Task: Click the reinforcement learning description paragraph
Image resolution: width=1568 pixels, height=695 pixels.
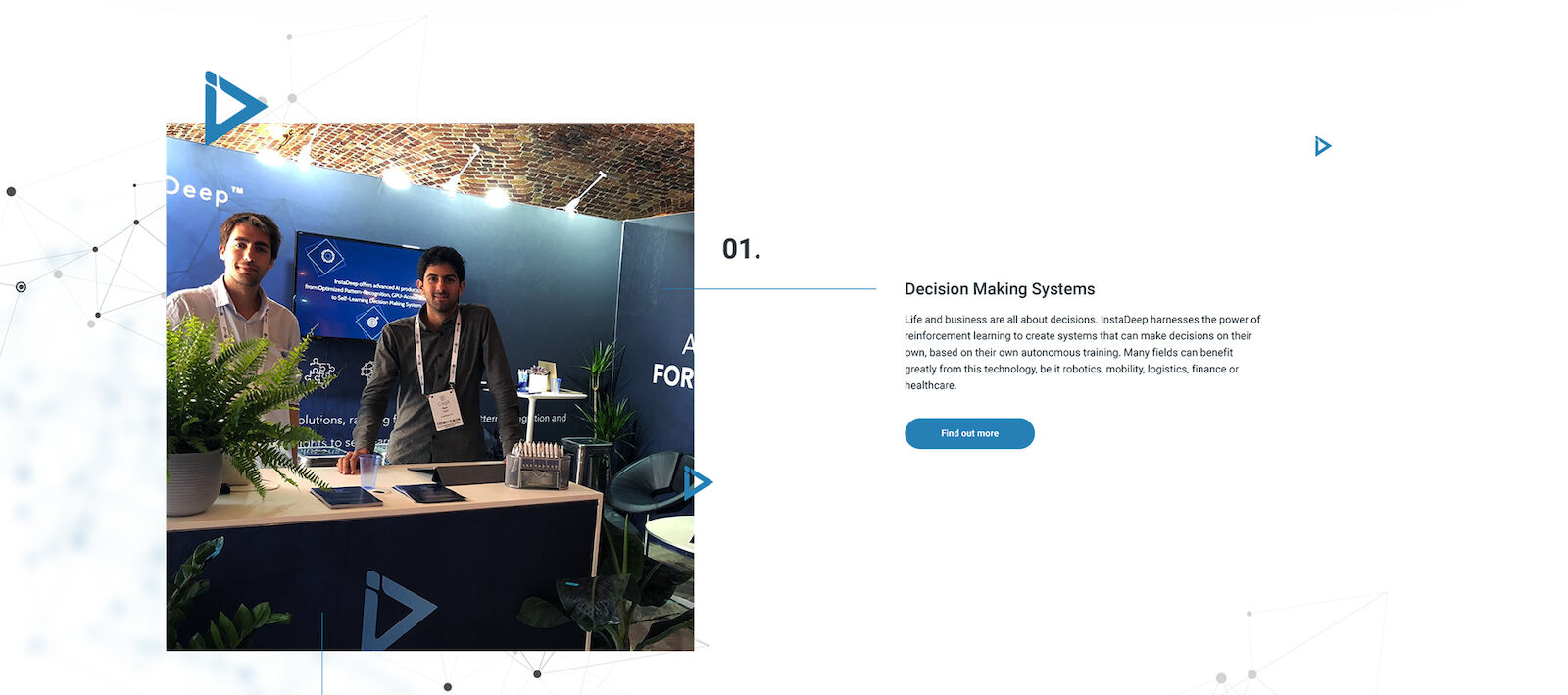Action: (1082, 352)
